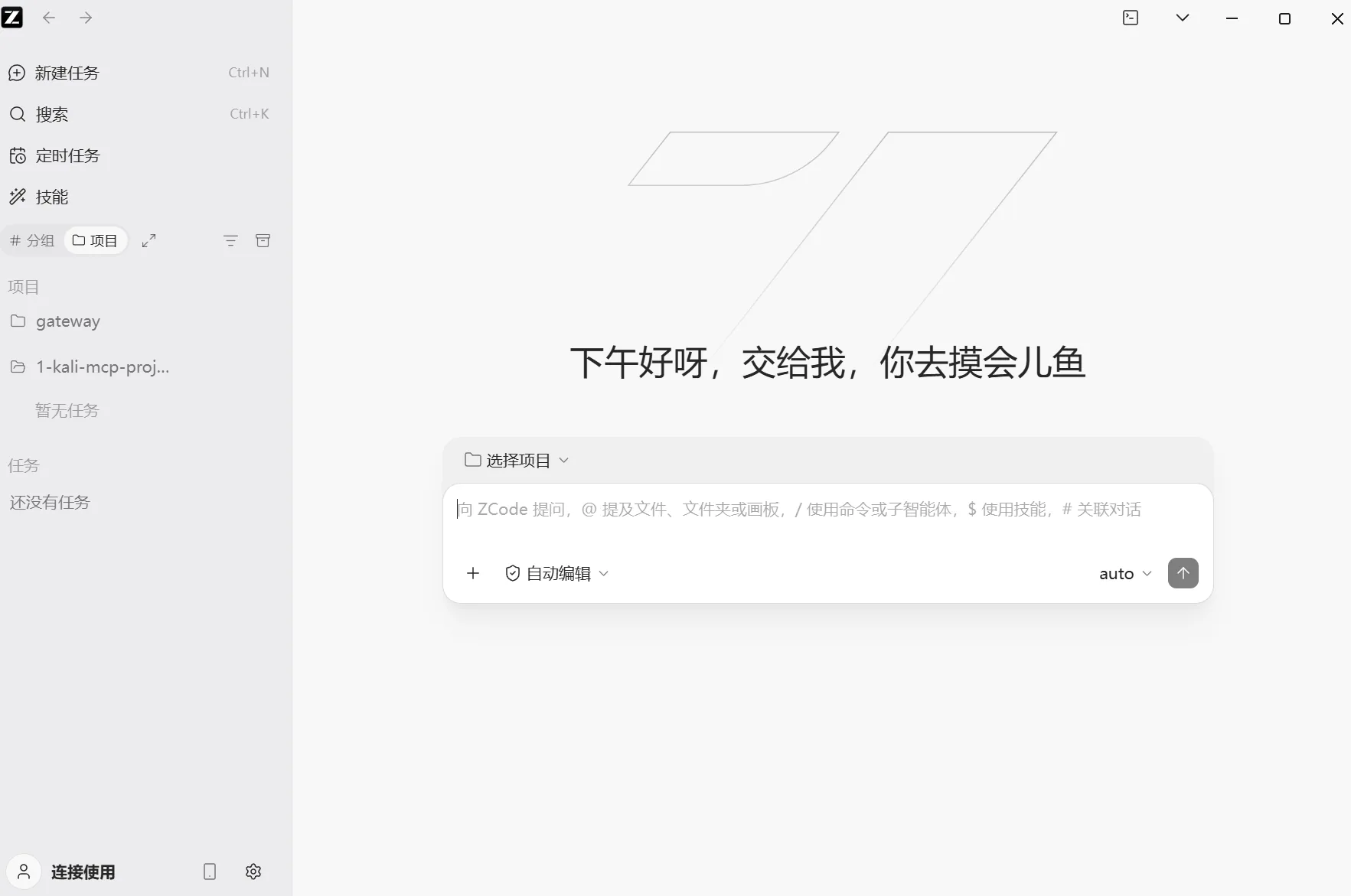The width and height of the screenshot is (1351, 896).
Task: Click the expand arrows icon beside 项目 tab
Action: [149, 241]
